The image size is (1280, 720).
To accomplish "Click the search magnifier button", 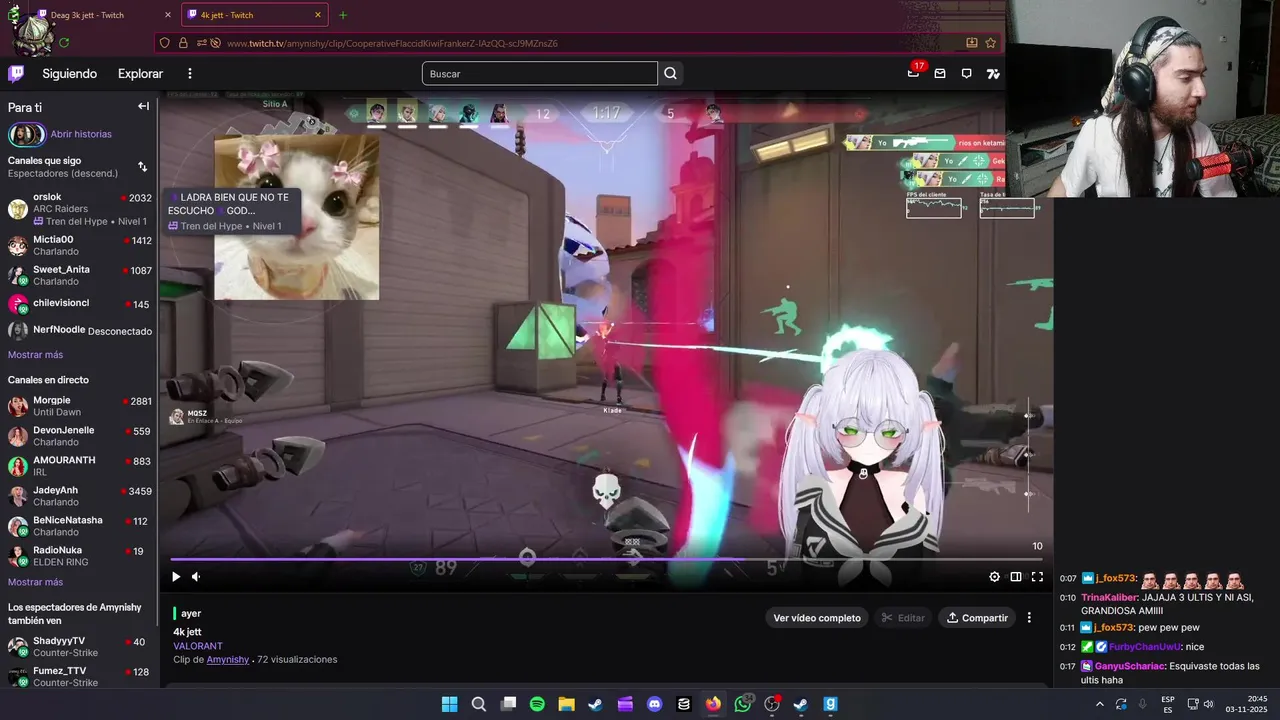I will [x=670, y=73].
